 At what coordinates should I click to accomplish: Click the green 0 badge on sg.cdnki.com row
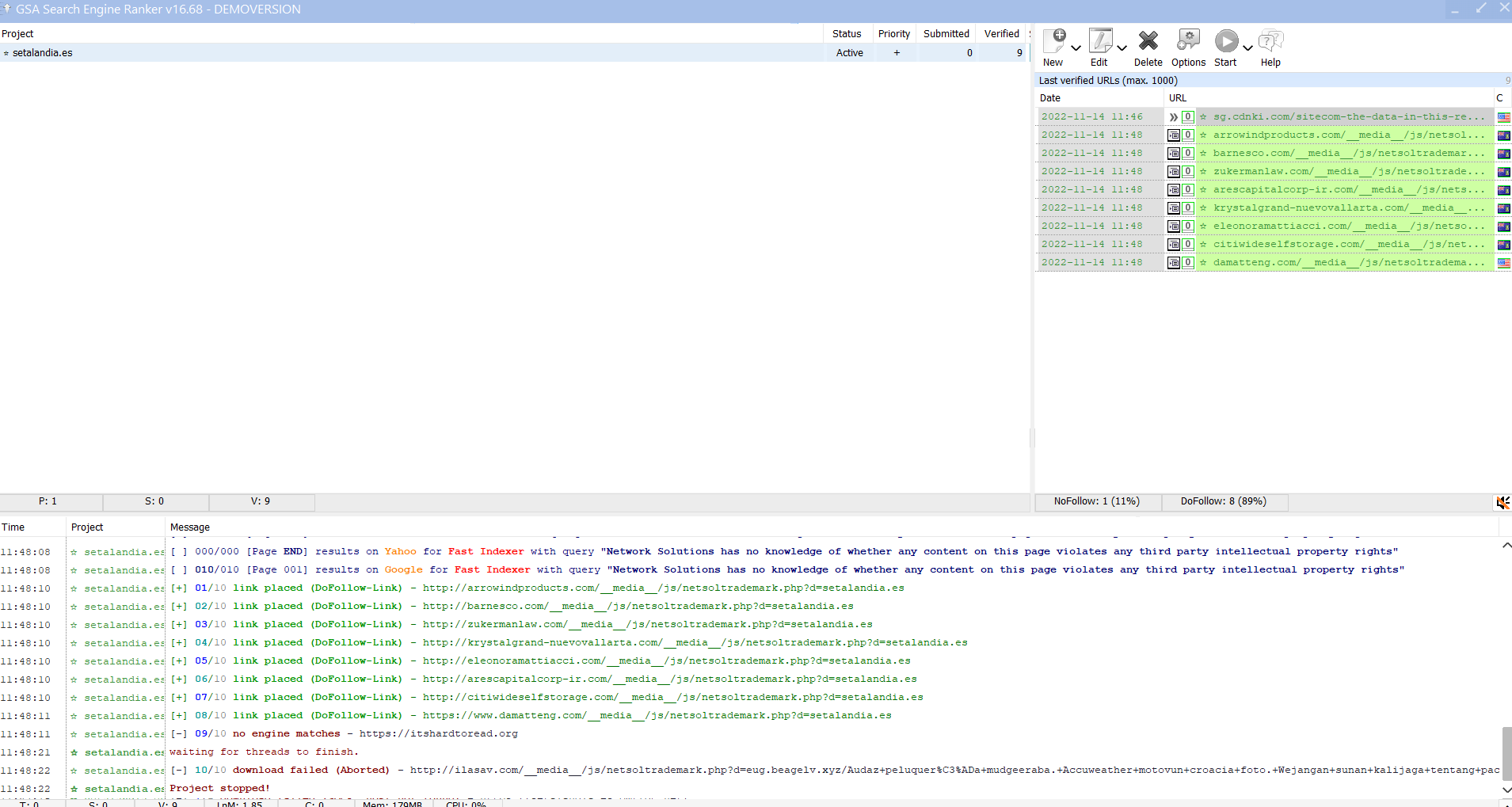[1188, 117]
